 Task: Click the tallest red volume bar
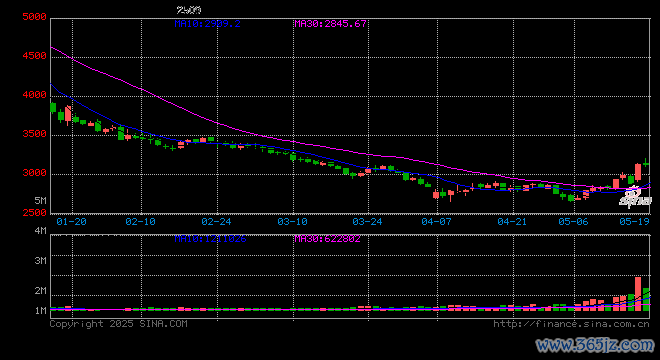coord(638,294)
